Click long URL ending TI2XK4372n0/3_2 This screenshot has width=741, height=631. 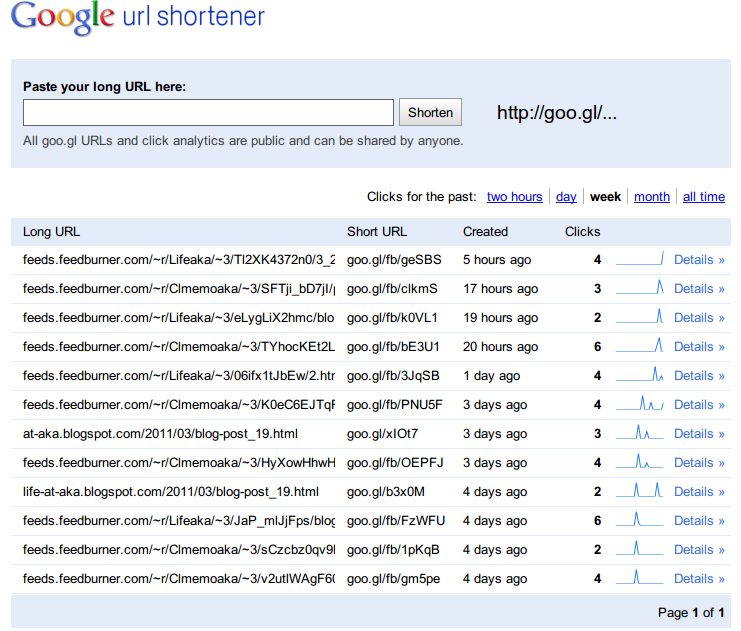point(179,259)
